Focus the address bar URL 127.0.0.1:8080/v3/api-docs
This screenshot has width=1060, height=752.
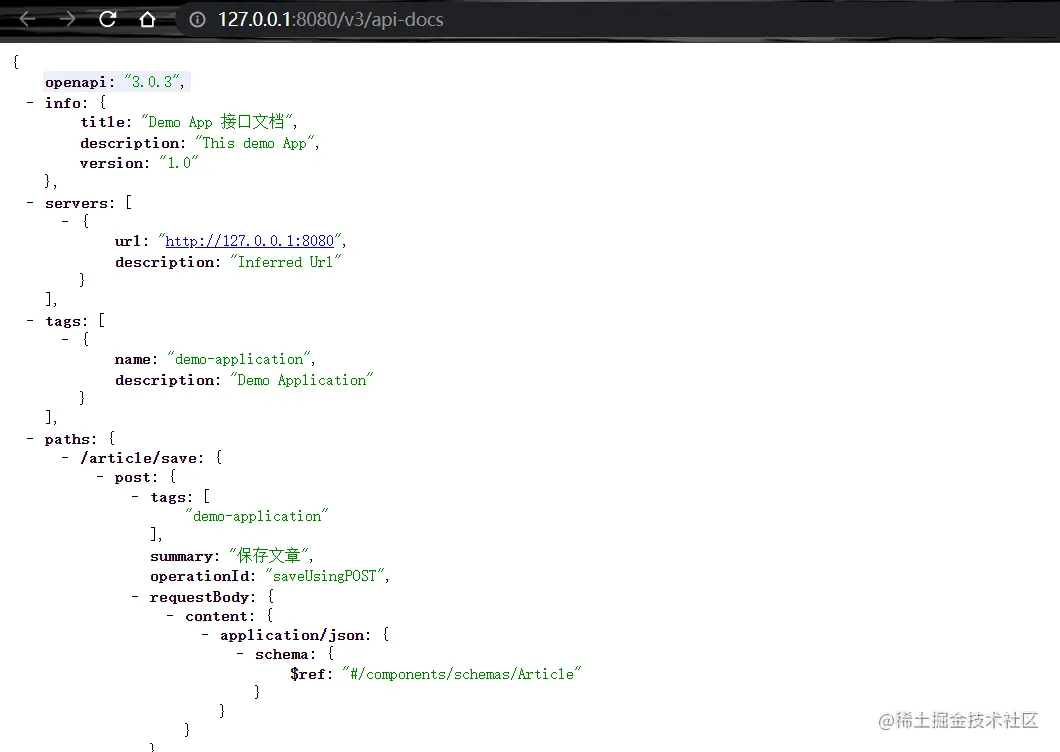pos(331,20)
